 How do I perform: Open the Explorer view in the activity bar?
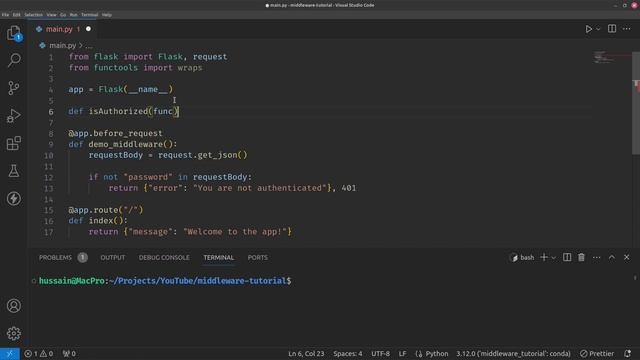pyautogui.click(x=13, y=33)
